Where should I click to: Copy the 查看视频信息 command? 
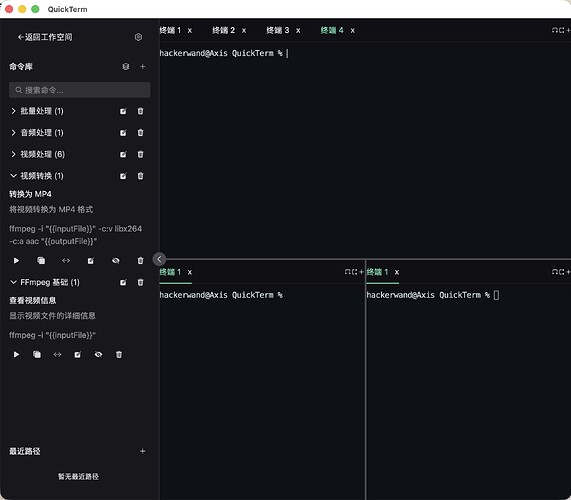[37, 354]
